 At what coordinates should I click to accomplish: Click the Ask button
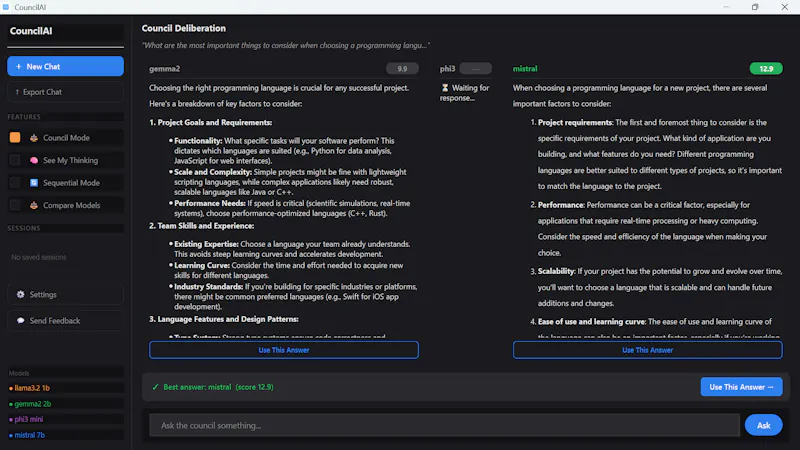tap(763, 425)
